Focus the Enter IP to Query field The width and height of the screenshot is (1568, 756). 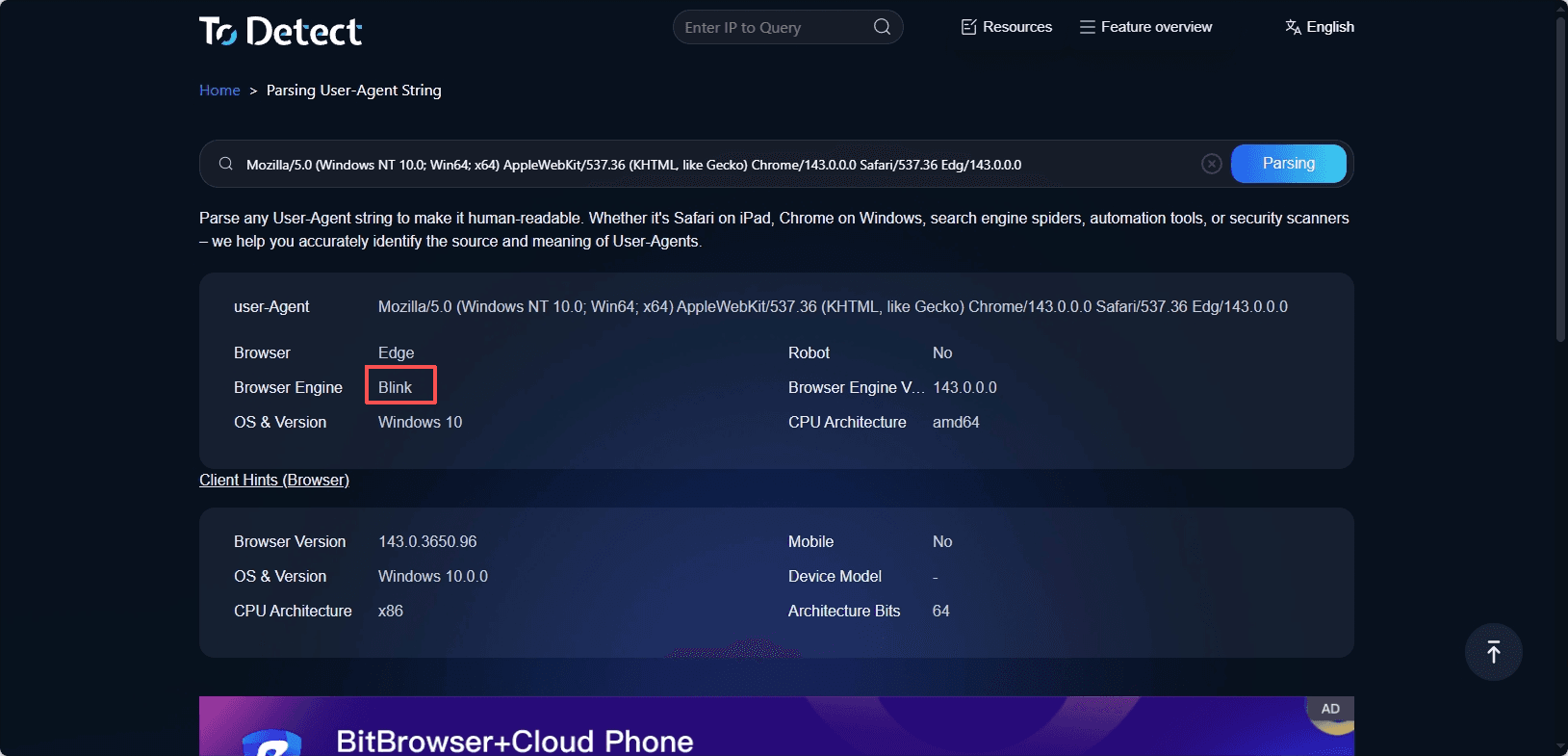click(x=770, y=27)
